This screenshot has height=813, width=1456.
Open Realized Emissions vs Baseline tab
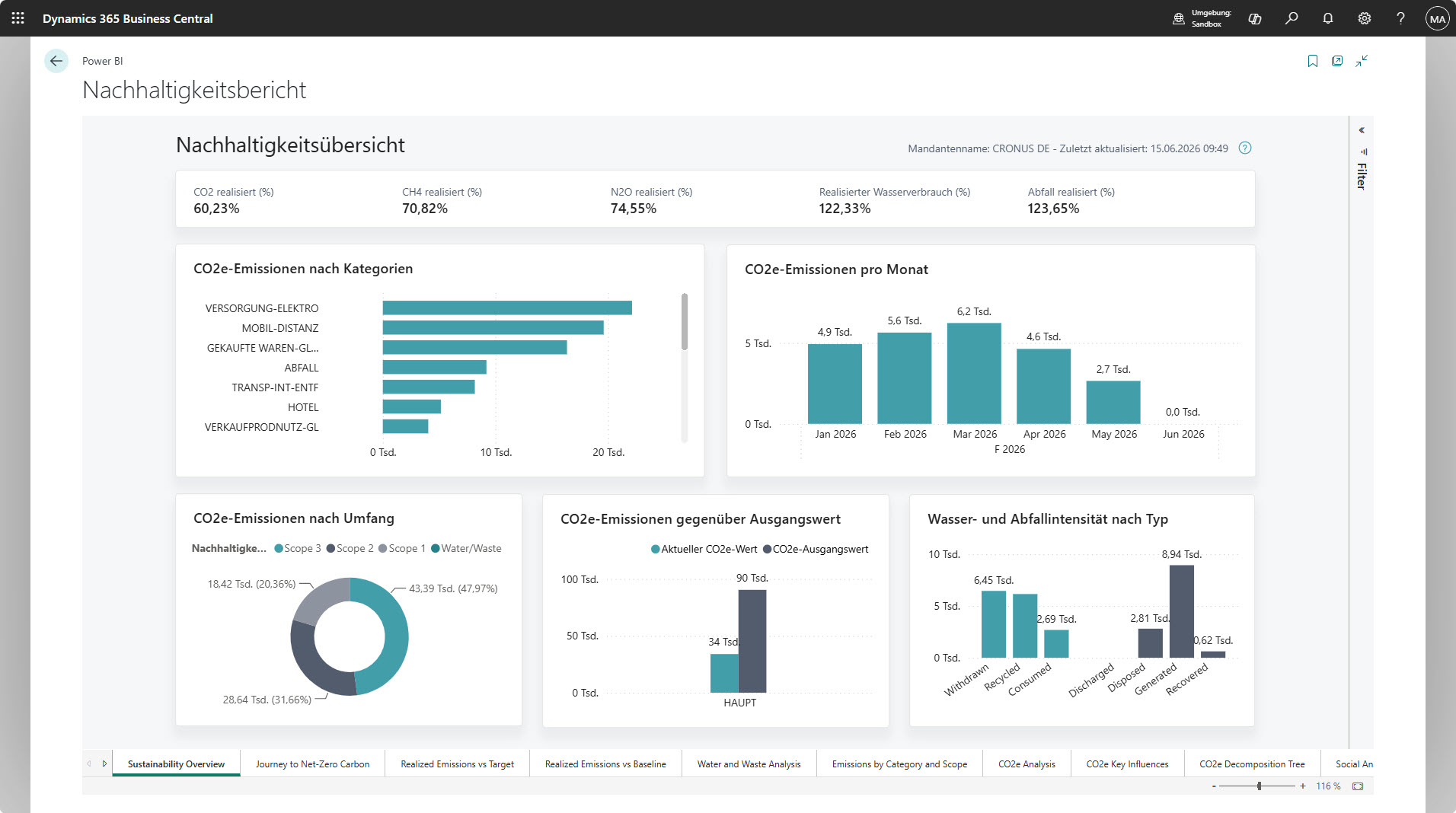pos(605,764)
